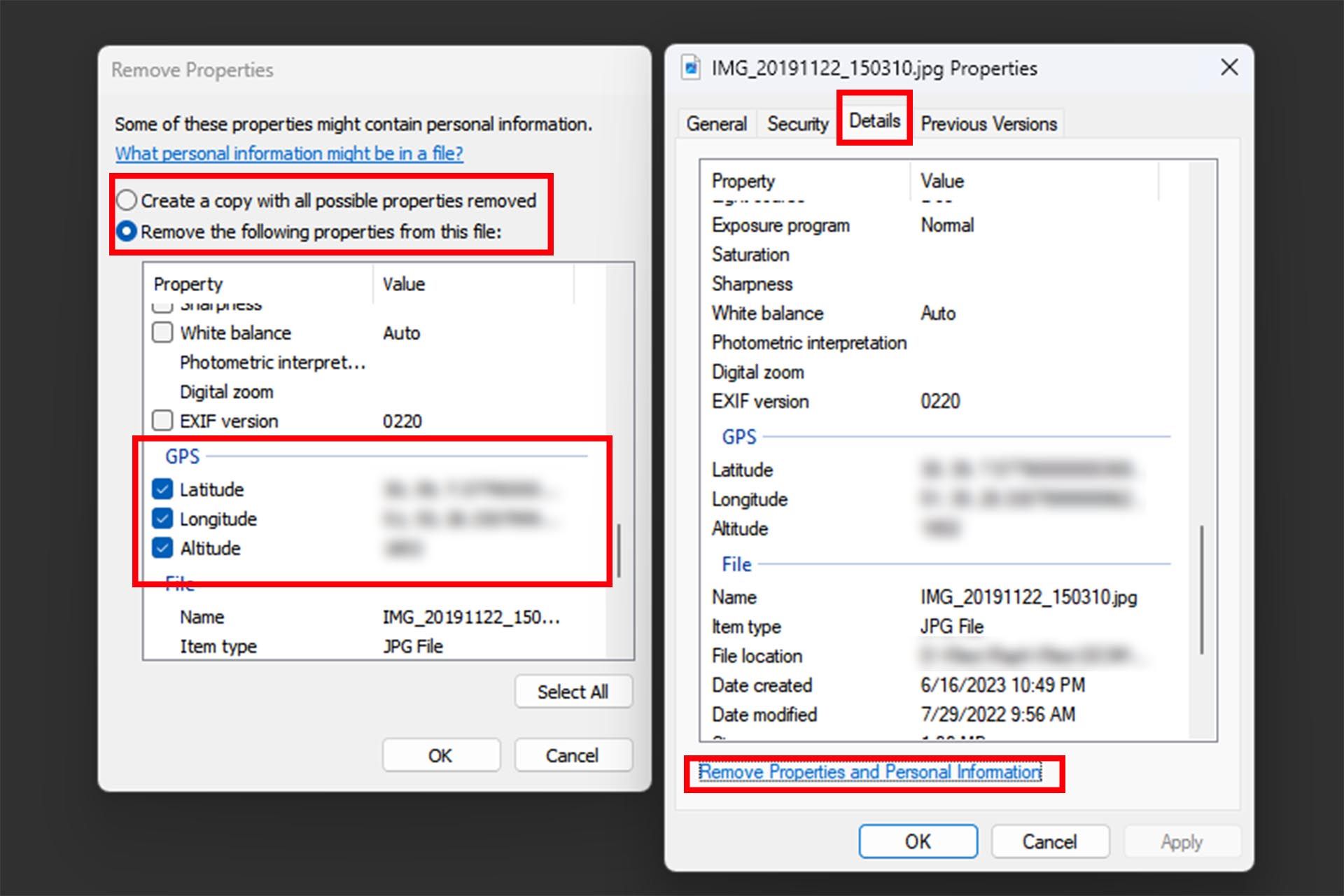Screen dimensions: 1344x896
Task: Uncheck the Latitude checkbox
Action: (x=162, y=489)
